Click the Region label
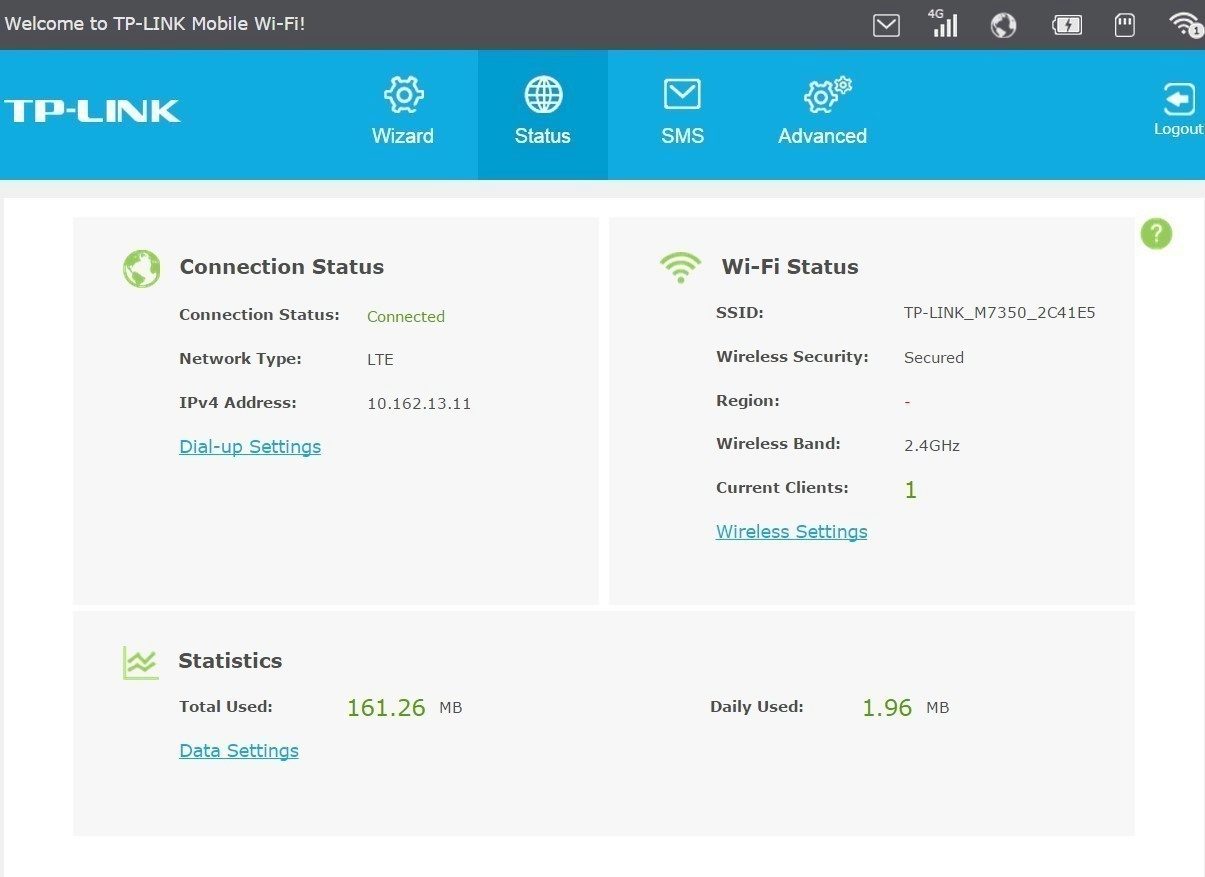 point(748,401)
